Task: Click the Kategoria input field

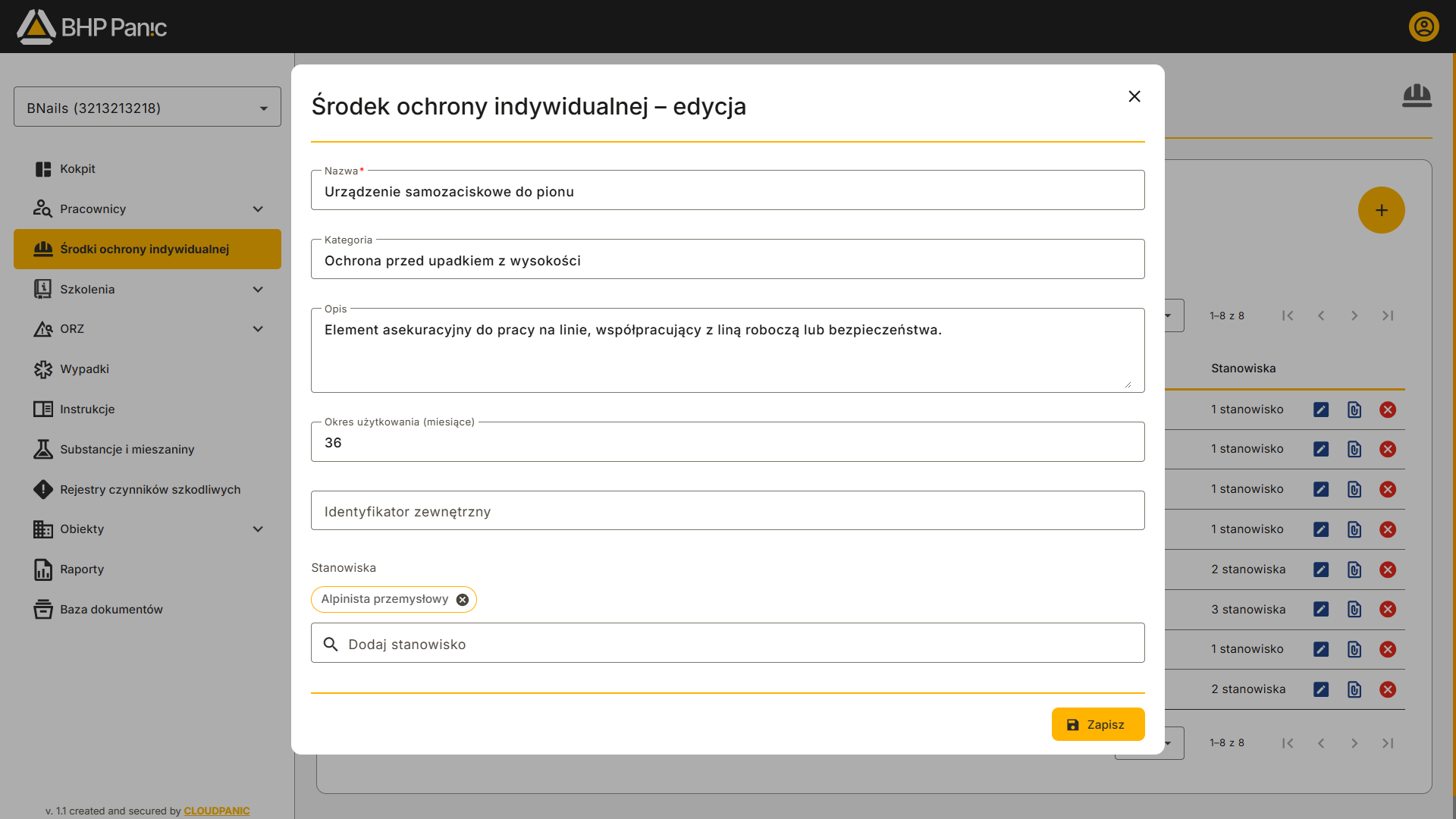Action: click(727, 259)
